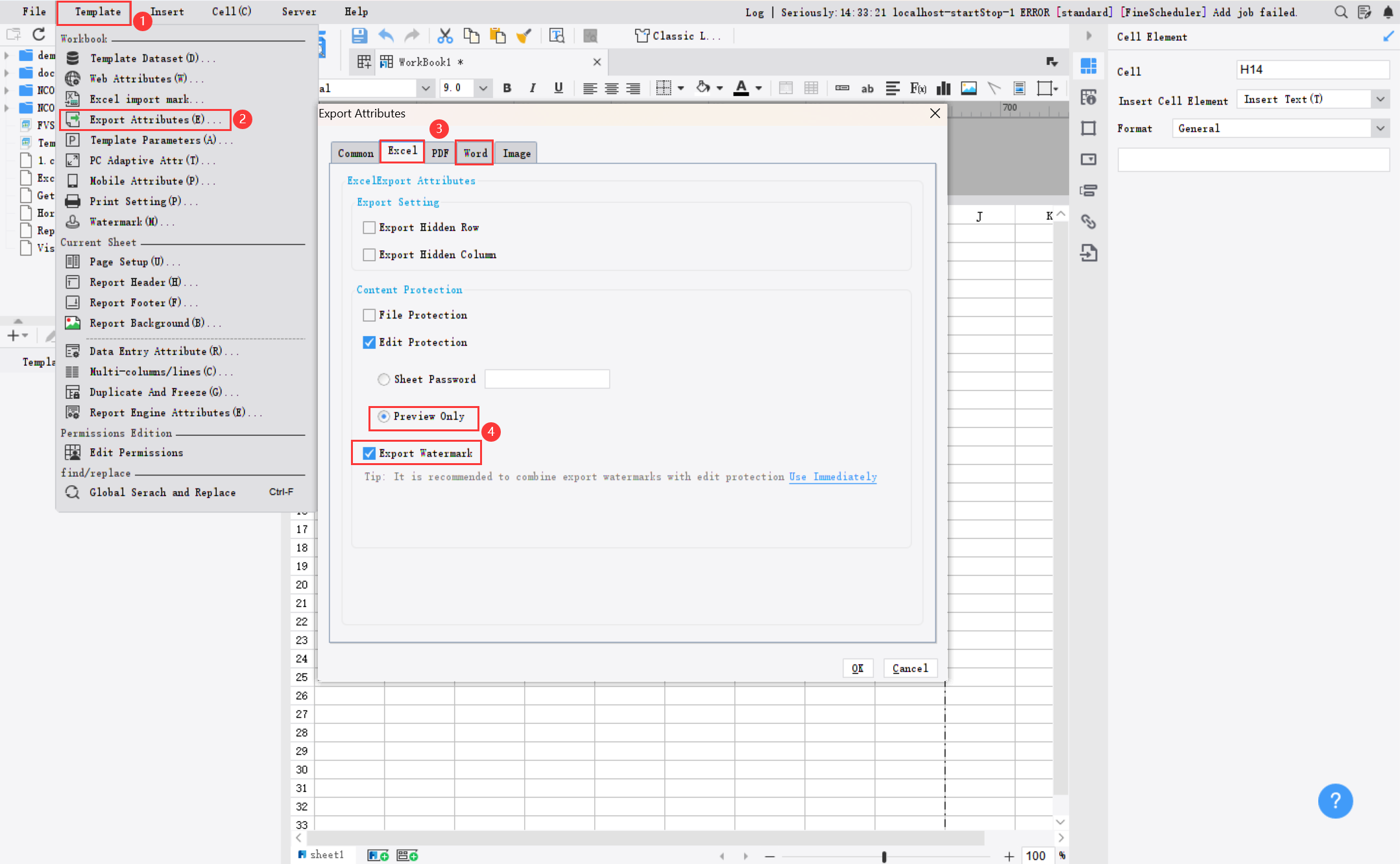
Task: Open Watermark (M) menu entry
Action: click(132, 222)
